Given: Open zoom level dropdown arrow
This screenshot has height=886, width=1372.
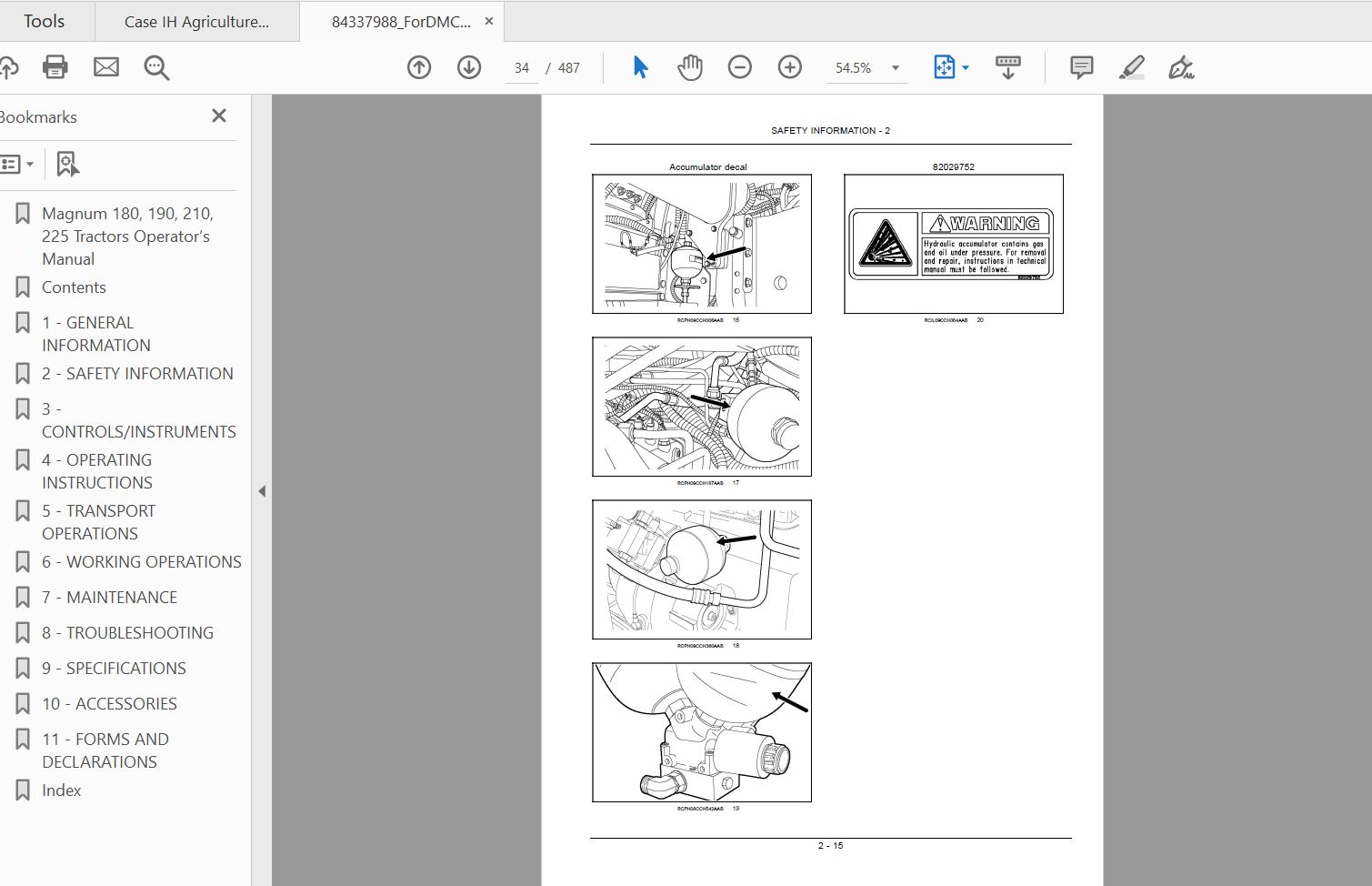Looking at the screenshot, I should click(x=896, y=68).
